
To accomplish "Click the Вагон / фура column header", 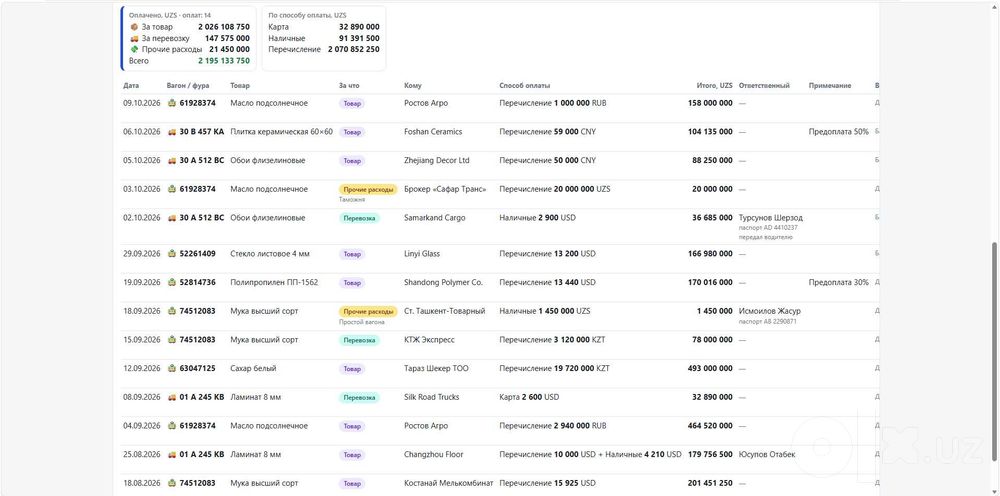I will point(188,85).
